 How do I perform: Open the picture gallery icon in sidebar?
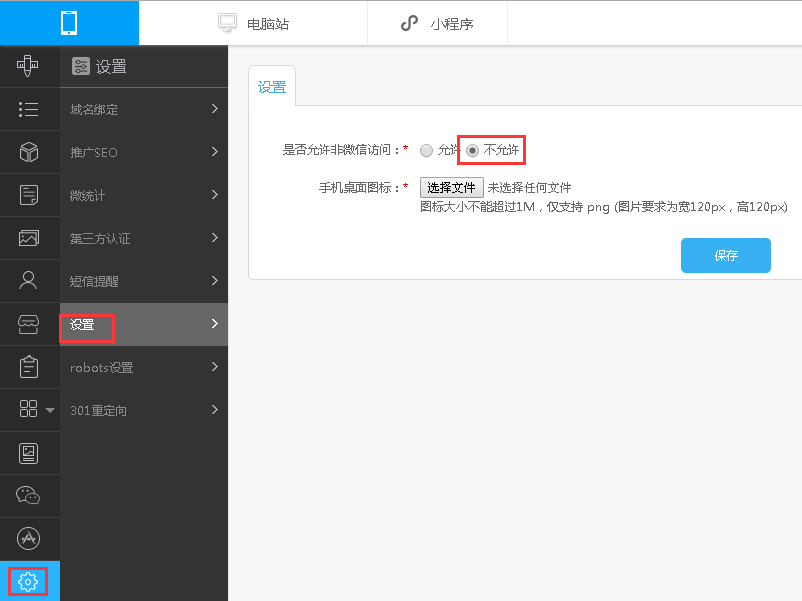point(29,238)
